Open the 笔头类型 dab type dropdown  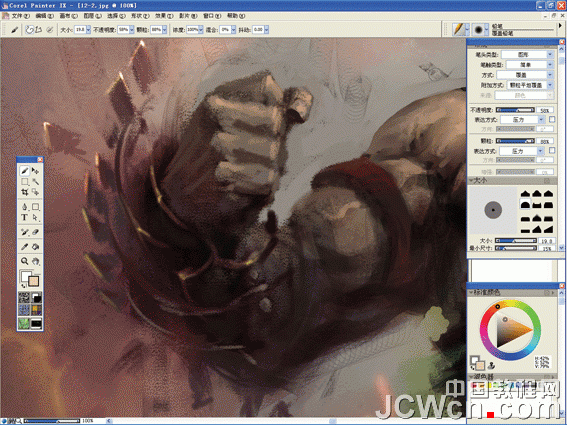(528, 54)
